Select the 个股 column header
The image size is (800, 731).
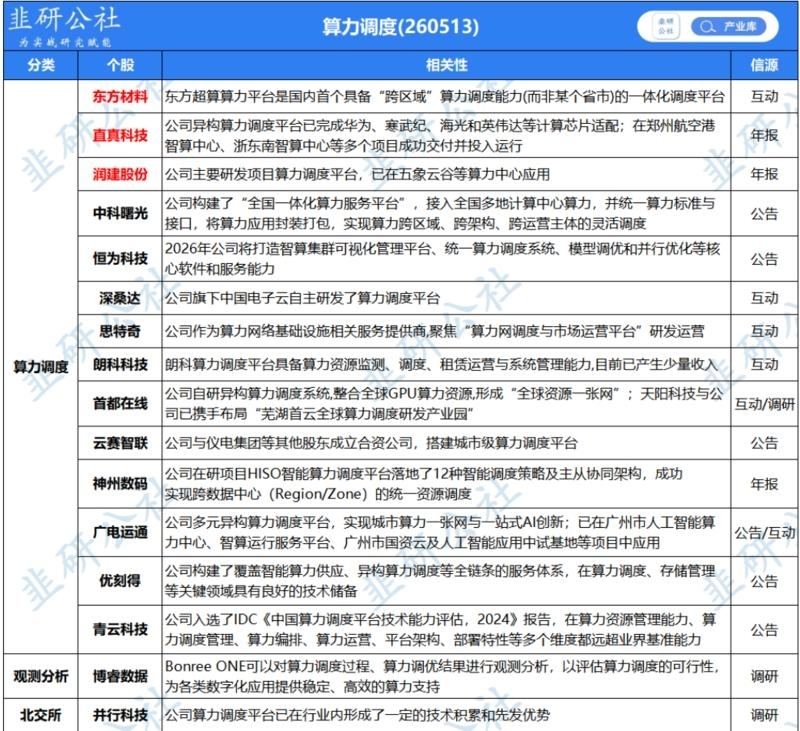[120, 65]
